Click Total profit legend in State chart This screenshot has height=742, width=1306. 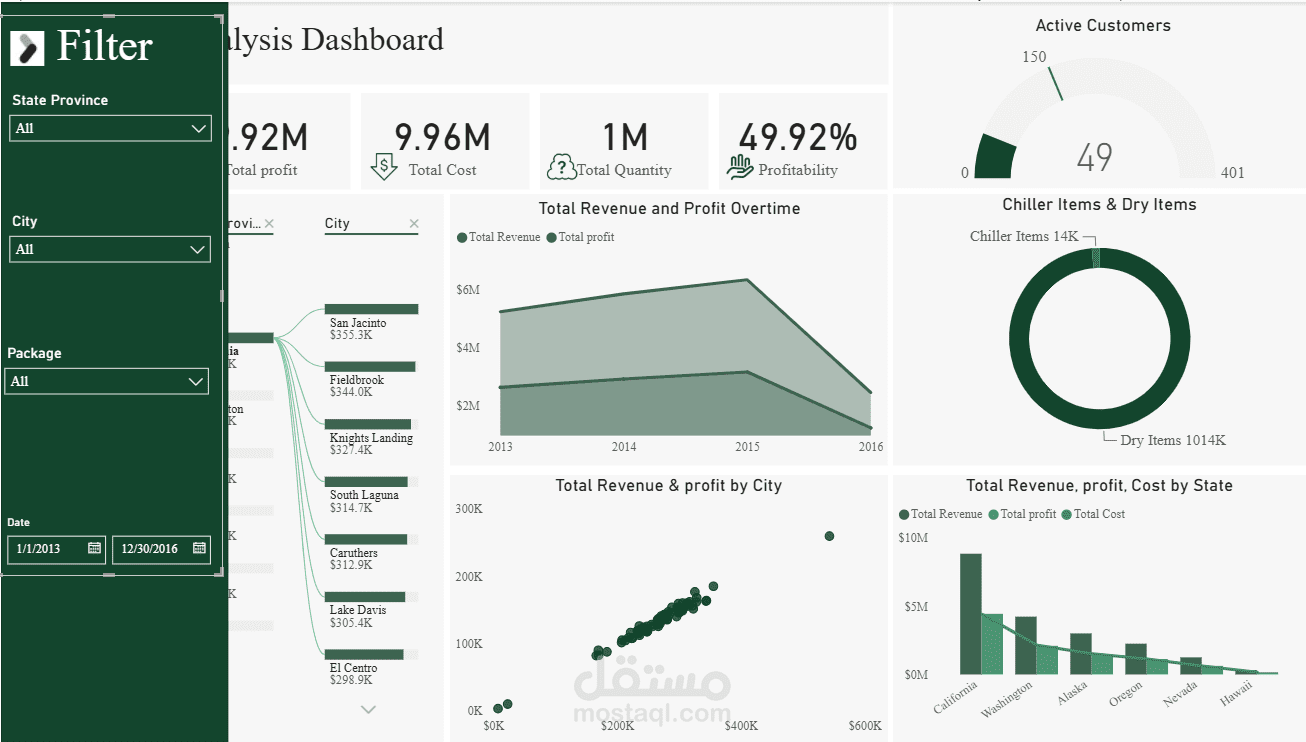(x=1023, y=514)
